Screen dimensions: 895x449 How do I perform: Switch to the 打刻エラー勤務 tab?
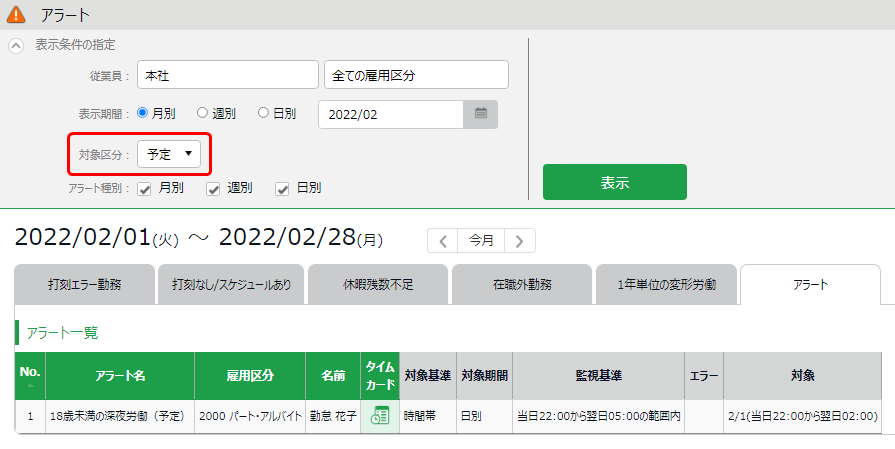click(85, 285)
